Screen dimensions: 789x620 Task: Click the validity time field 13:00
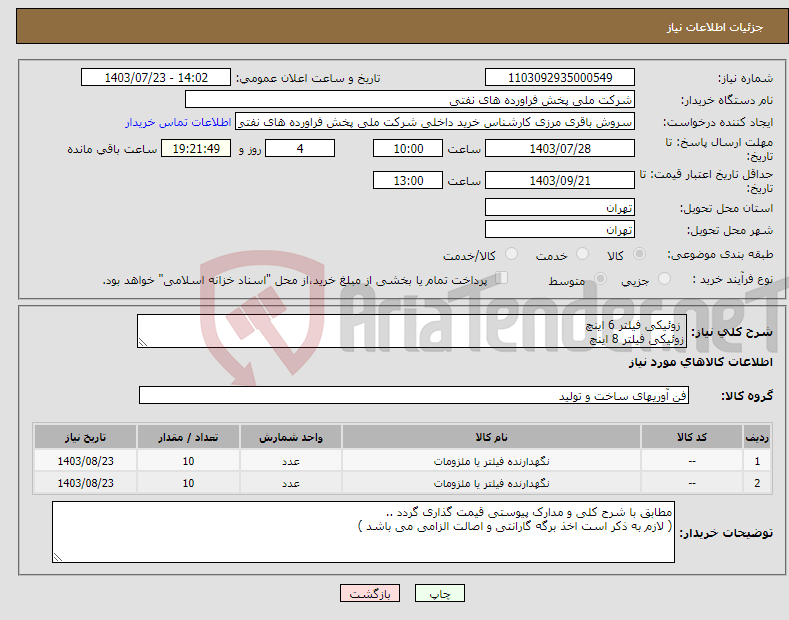tap(408, 180)
